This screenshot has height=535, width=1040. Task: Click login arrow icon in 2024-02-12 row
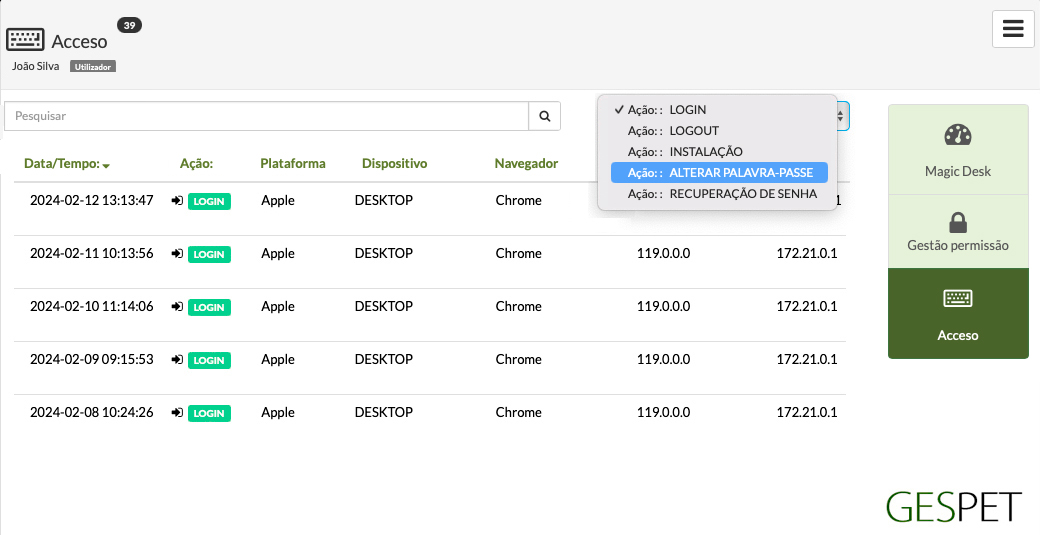point(177,201)
